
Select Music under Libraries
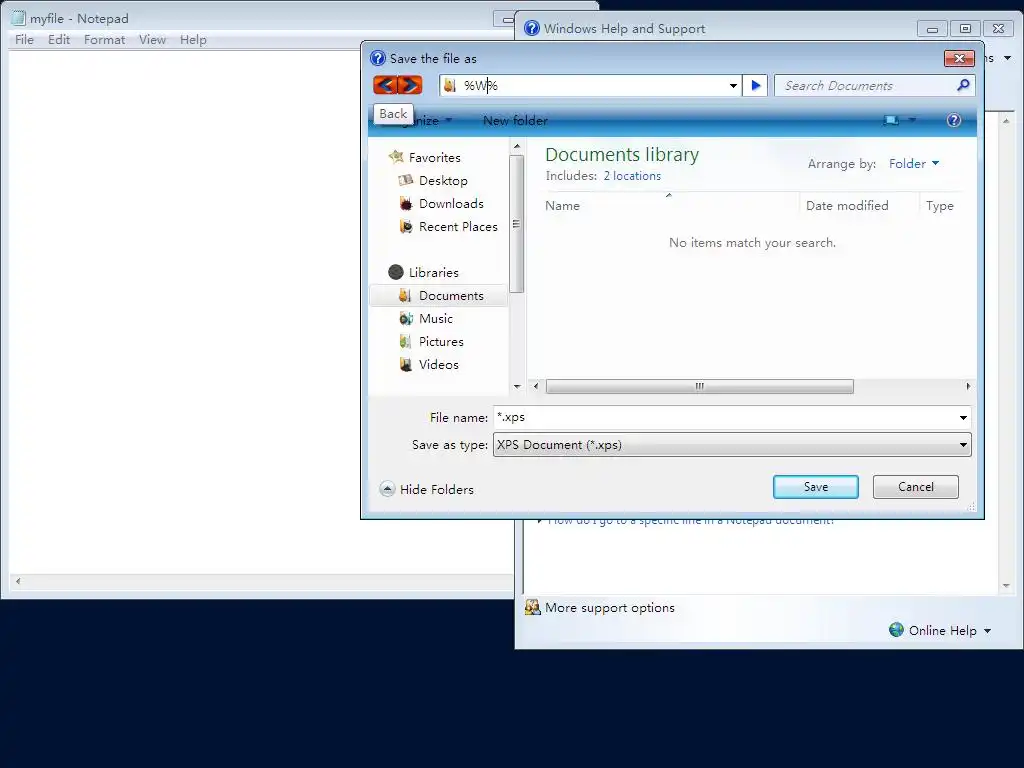436,318
